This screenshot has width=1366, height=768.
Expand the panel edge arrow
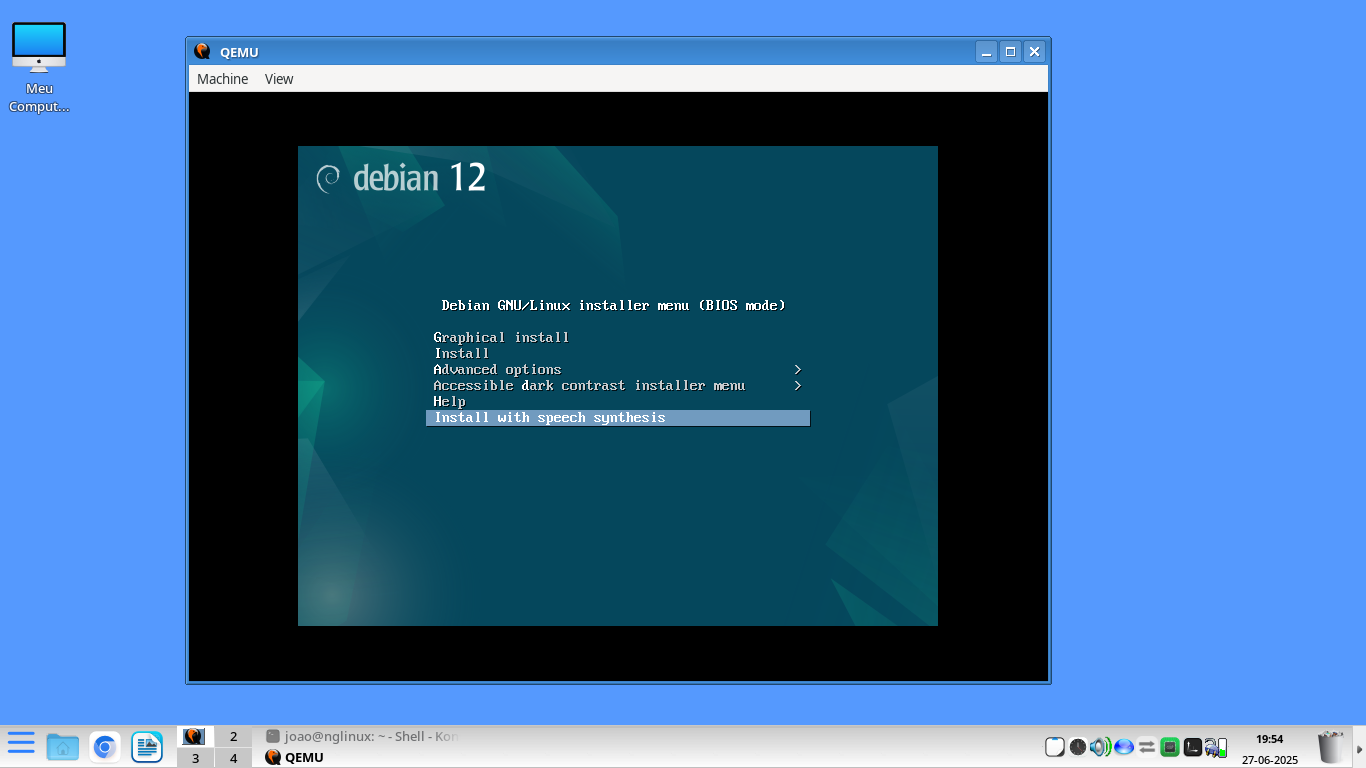[1358, 748]
